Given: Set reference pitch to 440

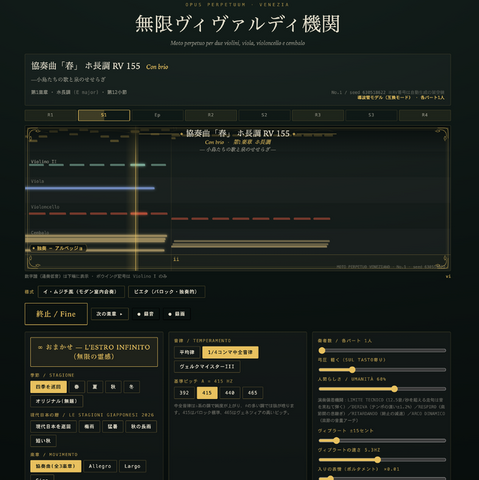Looking at the screenshot, I should point(230,393).
